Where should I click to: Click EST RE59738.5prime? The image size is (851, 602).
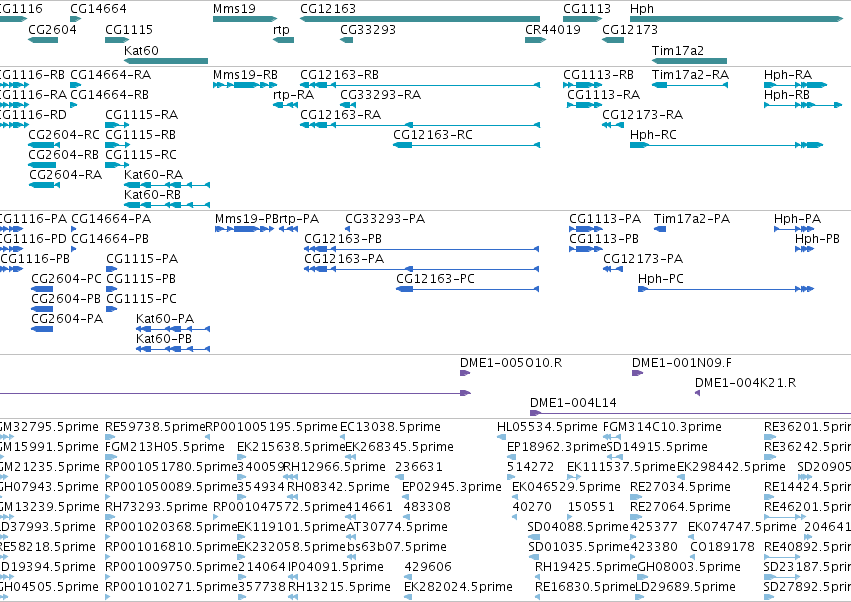155,427
